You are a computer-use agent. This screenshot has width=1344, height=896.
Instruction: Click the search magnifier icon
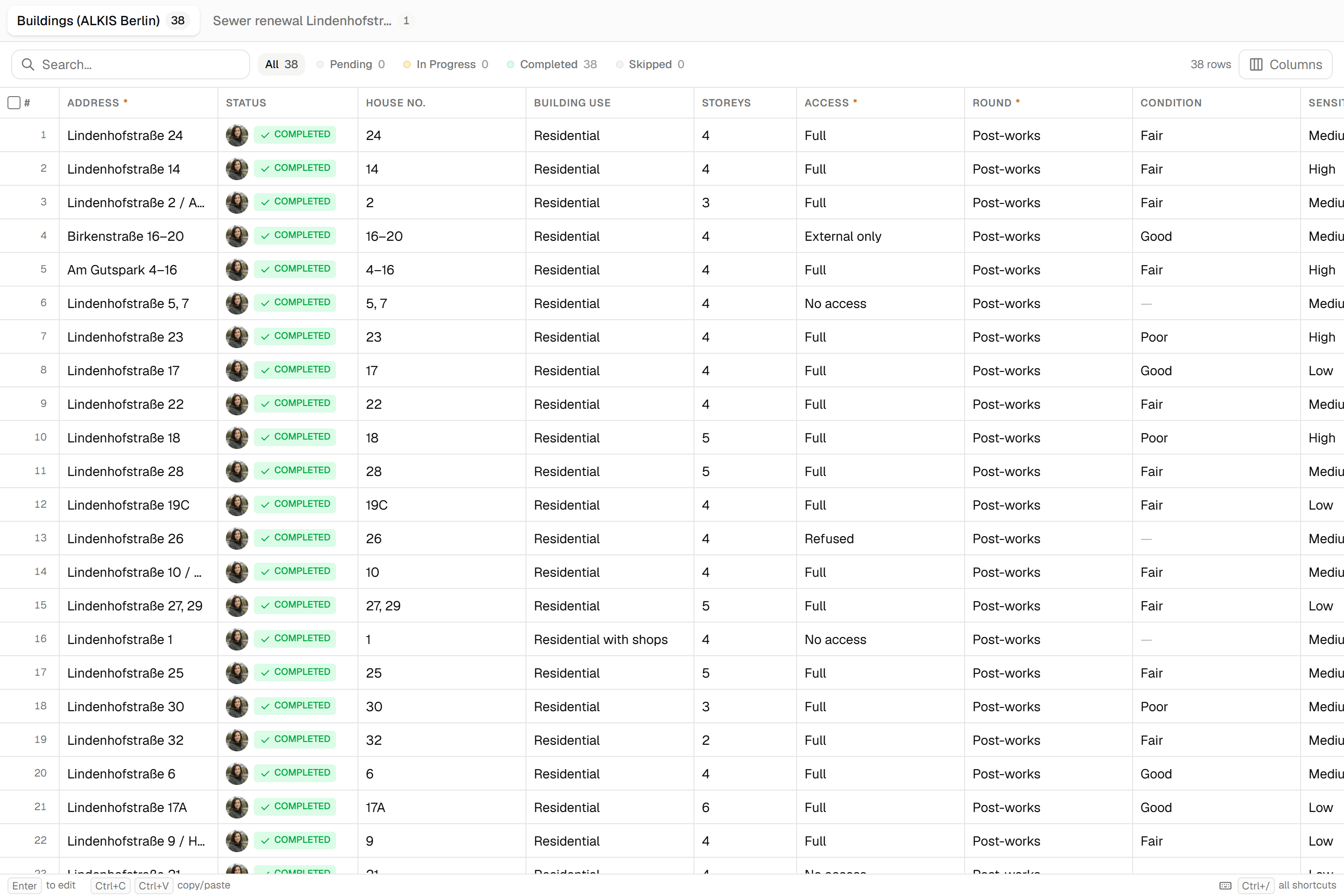(28, 64)
